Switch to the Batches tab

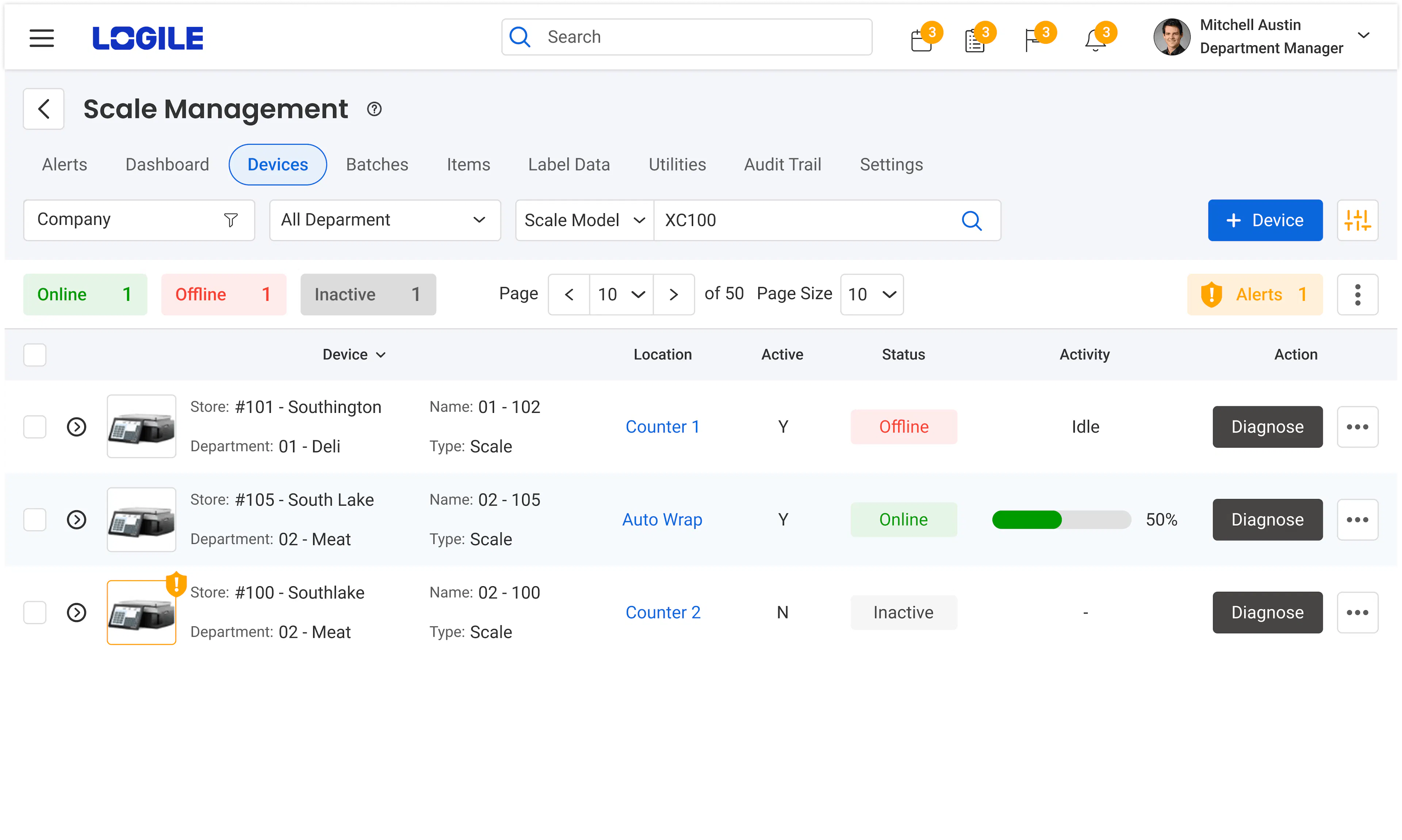pyautogui.click(x=377, y=164)
